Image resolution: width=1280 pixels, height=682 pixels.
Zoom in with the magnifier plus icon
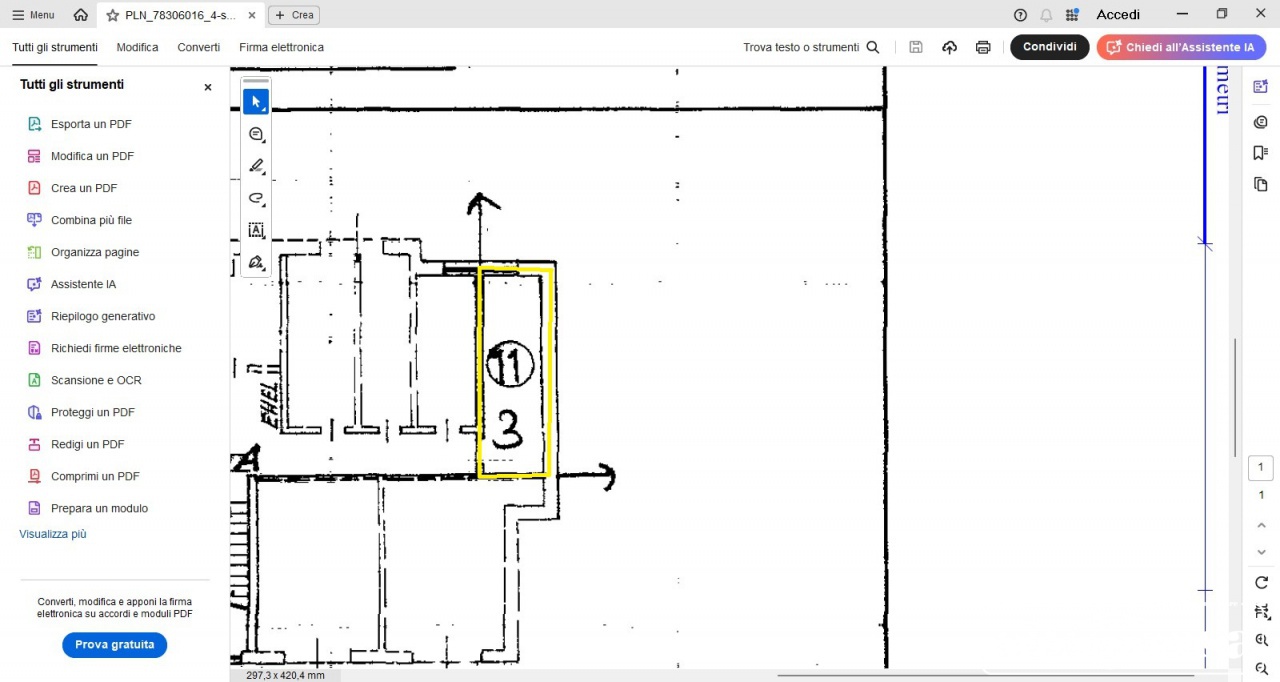click(x=1261, y=640)
